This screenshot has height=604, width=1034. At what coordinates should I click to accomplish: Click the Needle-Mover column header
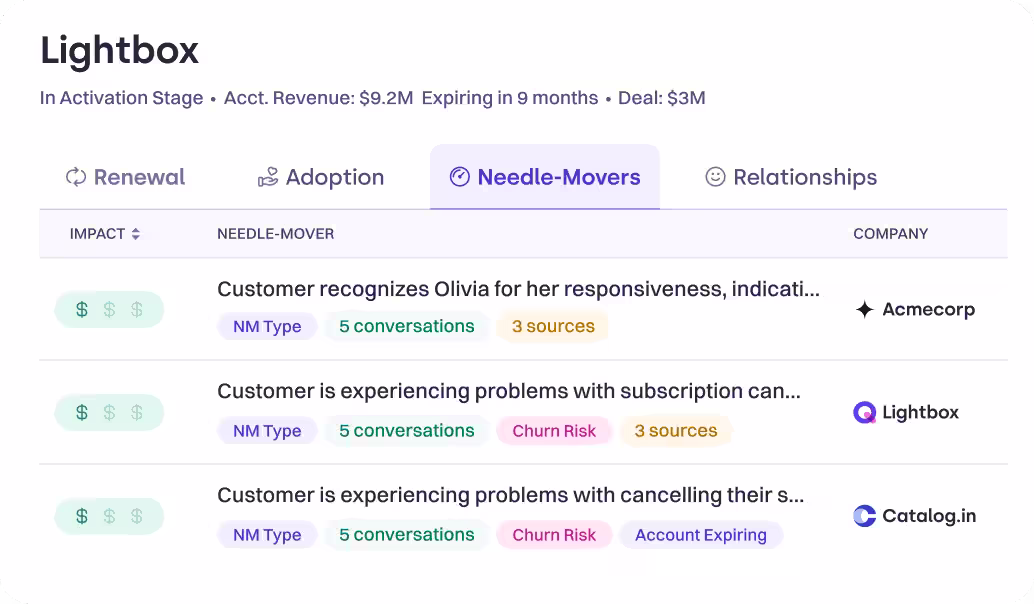275,234
